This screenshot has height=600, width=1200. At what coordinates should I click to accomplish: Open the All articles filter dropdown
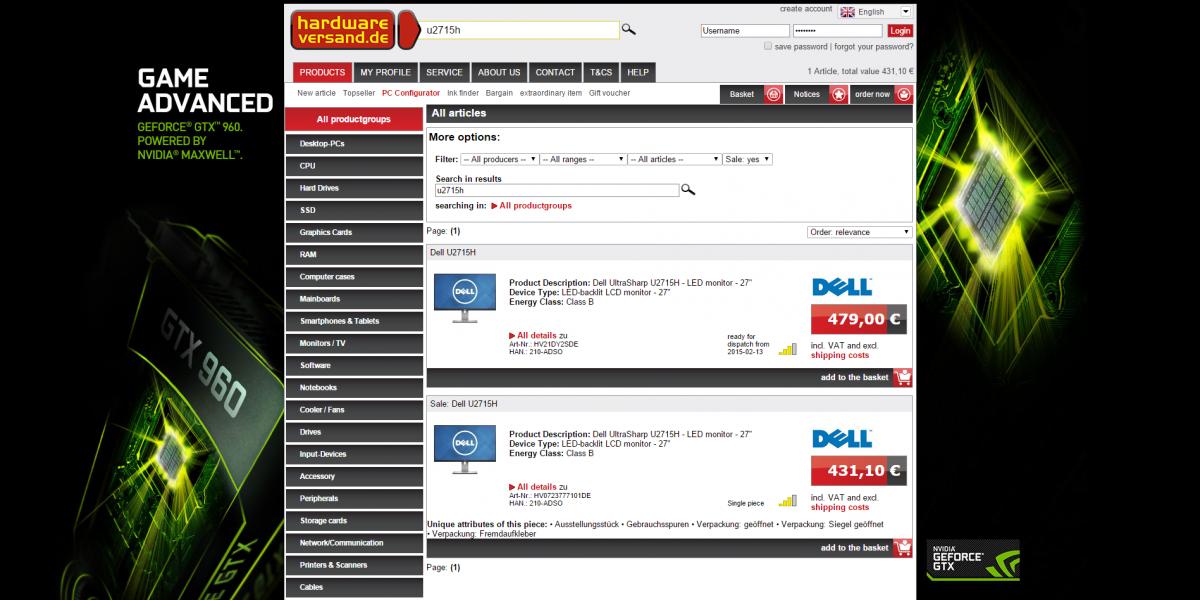click(675, 159)
